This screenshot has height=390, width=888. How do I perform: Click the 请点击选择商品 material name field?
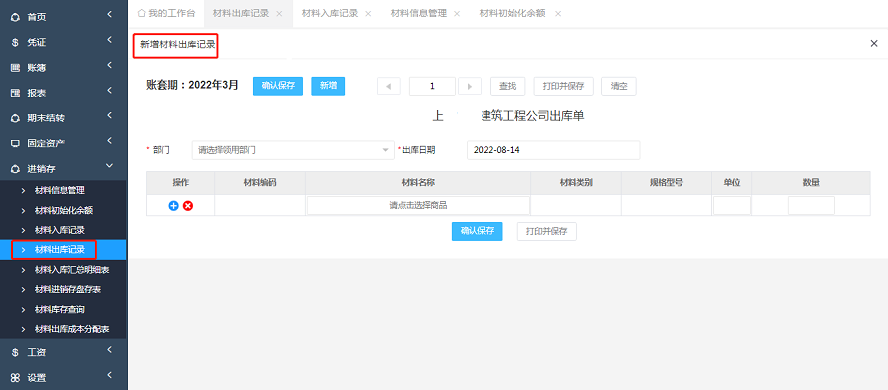[x=418, y=205]
